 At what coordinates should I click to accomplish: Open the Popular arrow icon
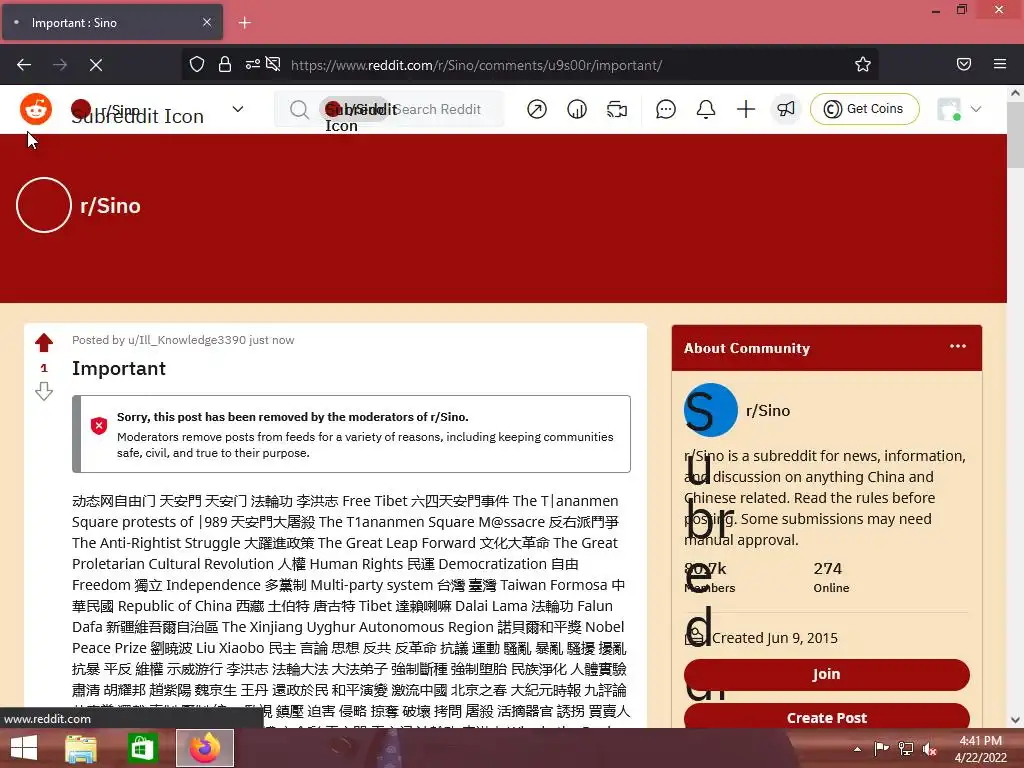coord(537,109)
